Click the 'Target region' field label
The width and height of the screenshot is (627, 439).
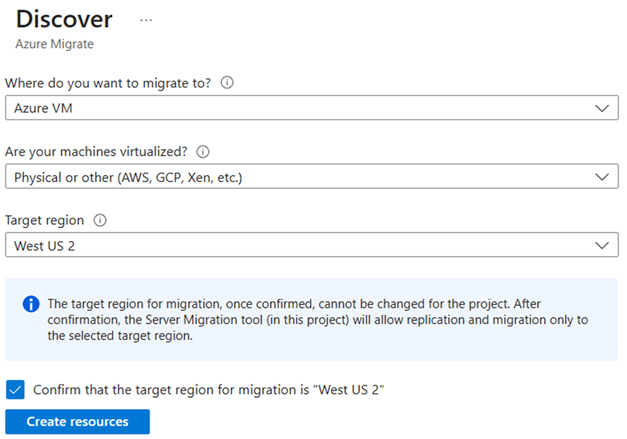click(45, 221)
